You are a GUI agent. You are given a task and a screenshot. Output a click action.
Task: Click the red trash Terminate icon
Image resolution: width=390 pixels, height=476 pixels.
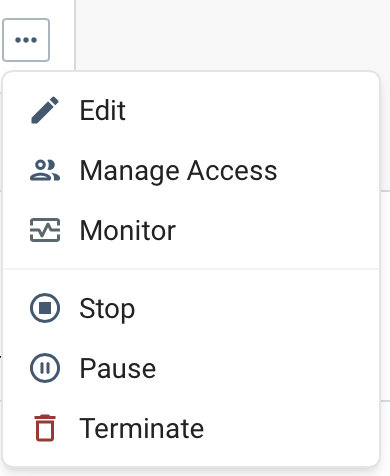[x=45, y=428]
